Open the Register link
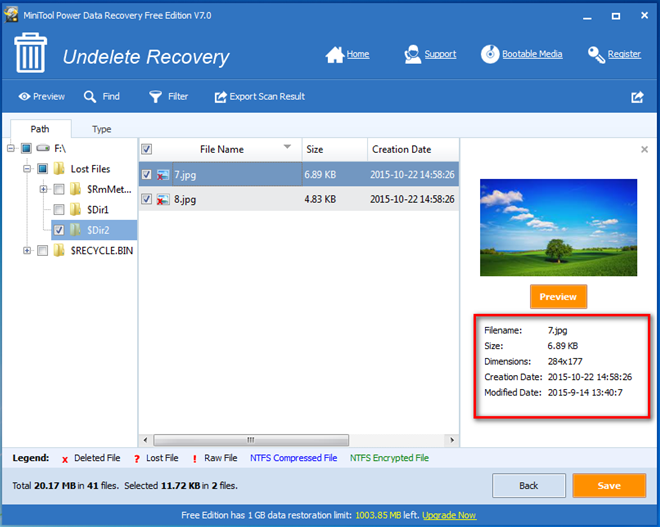660x527 pixels. coord(624,54)
